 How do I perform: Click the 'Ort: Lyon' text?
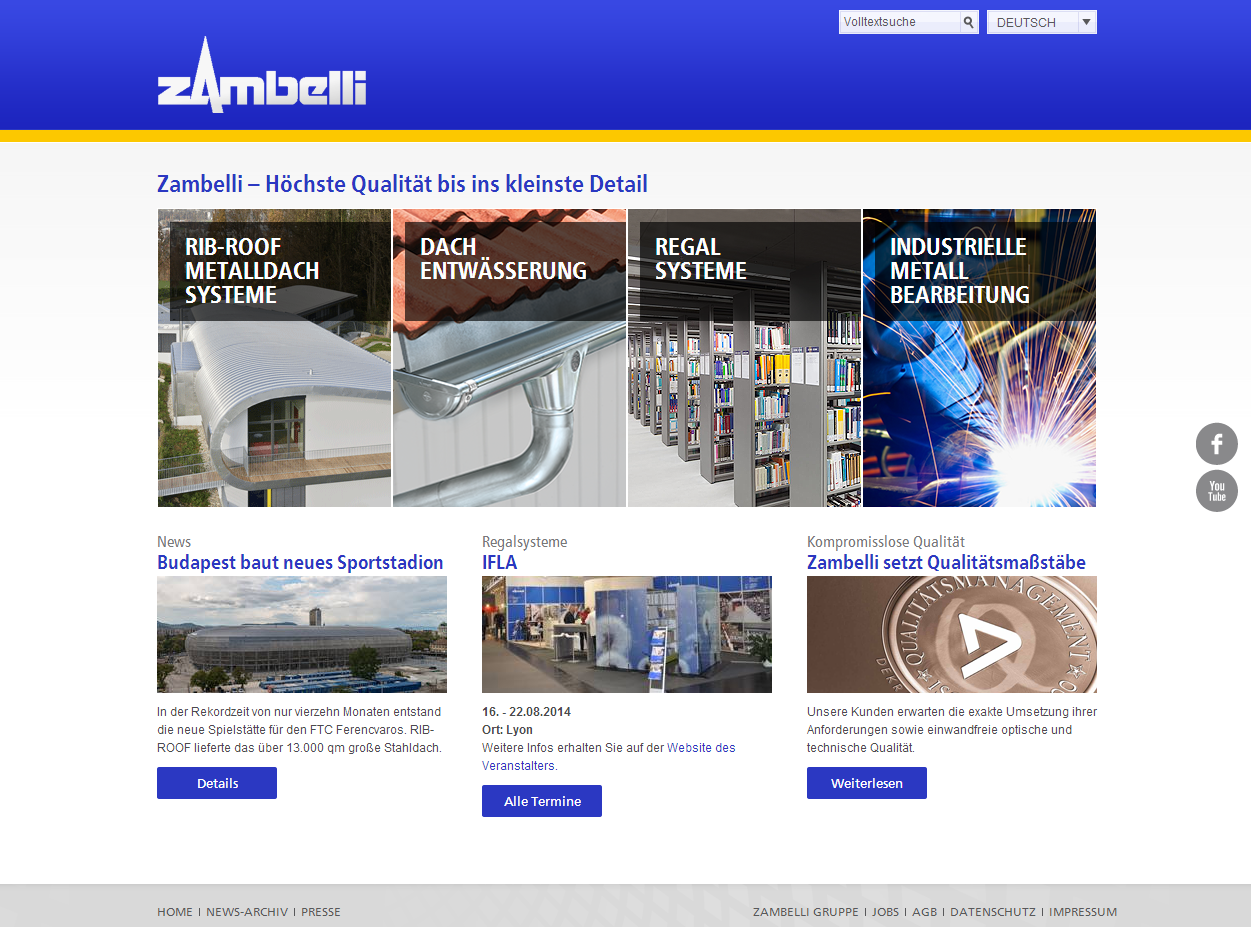coord(507,730)
